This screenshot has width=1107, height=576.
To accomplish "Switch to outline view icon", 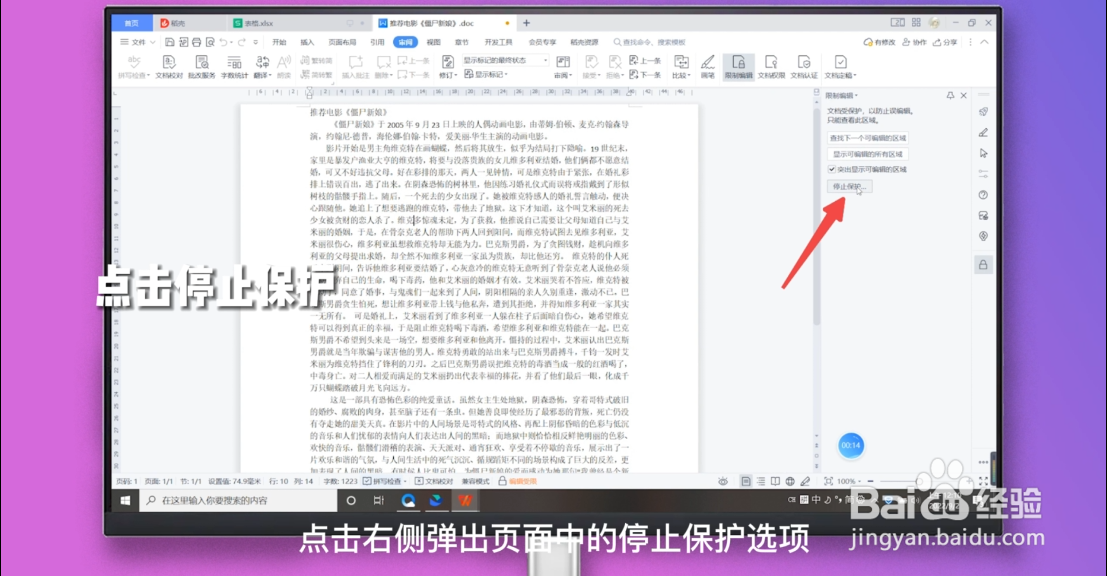I will (760, 481).
